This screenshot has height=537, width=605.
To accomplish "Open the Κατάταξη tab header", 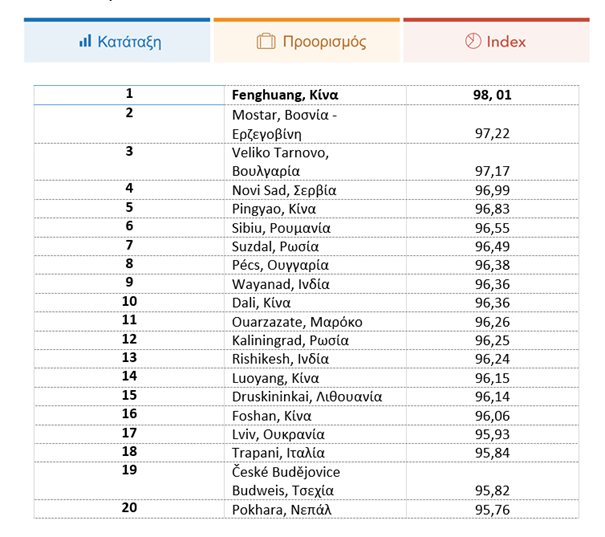I will click(117, 40).
